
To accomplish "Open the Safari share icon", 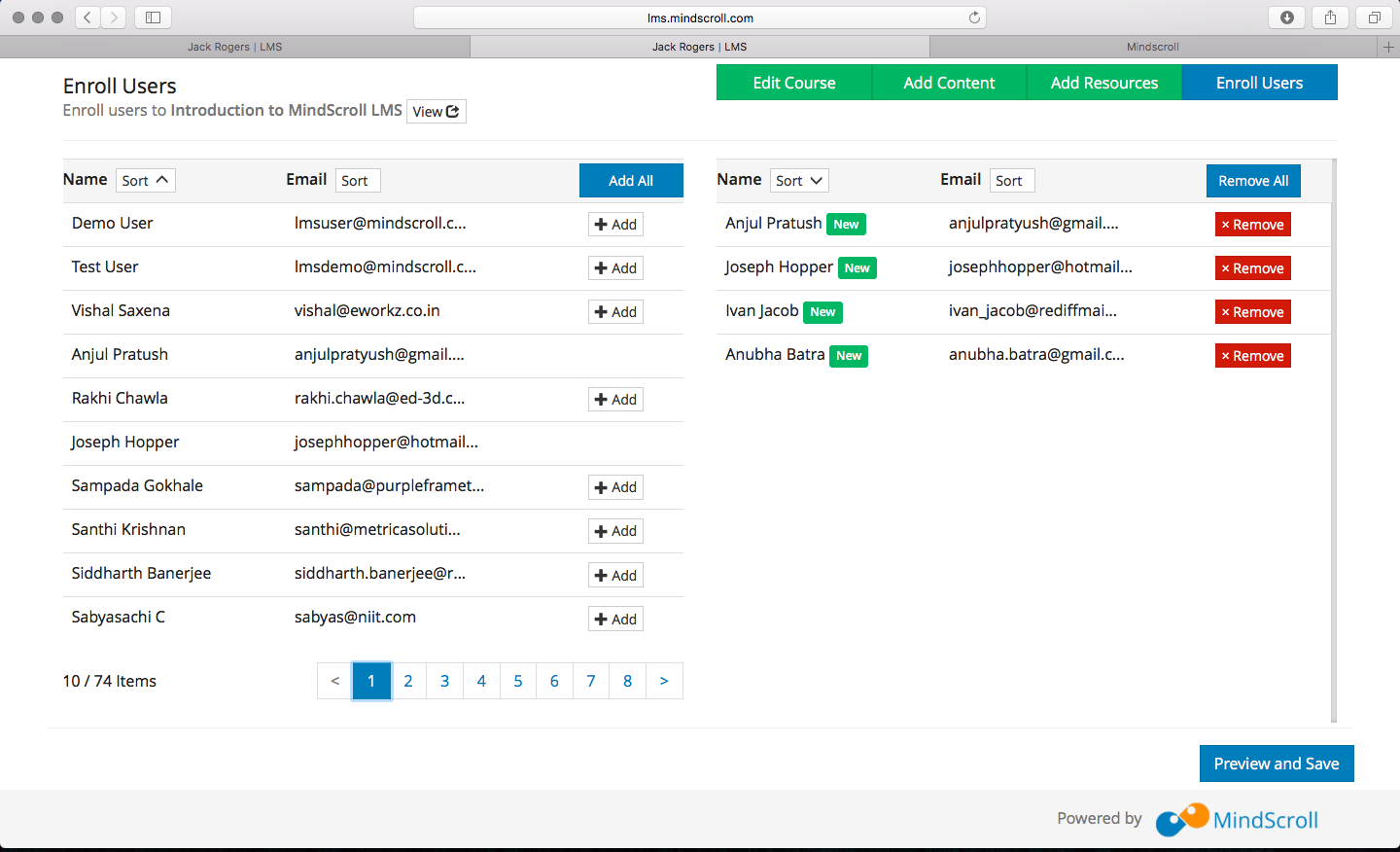I will 1330,18.
